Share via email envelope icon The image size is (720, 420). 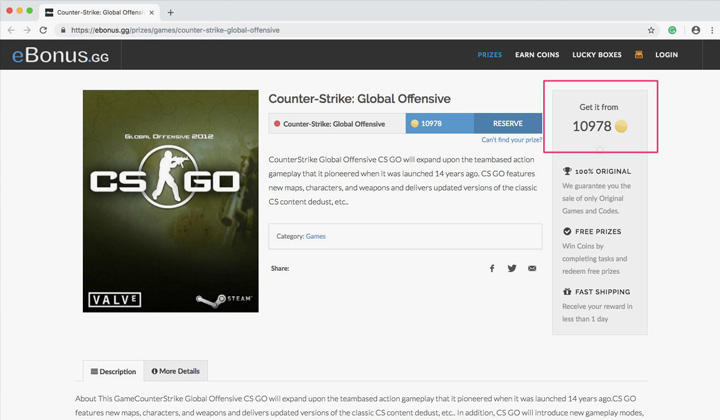(532, 269)
